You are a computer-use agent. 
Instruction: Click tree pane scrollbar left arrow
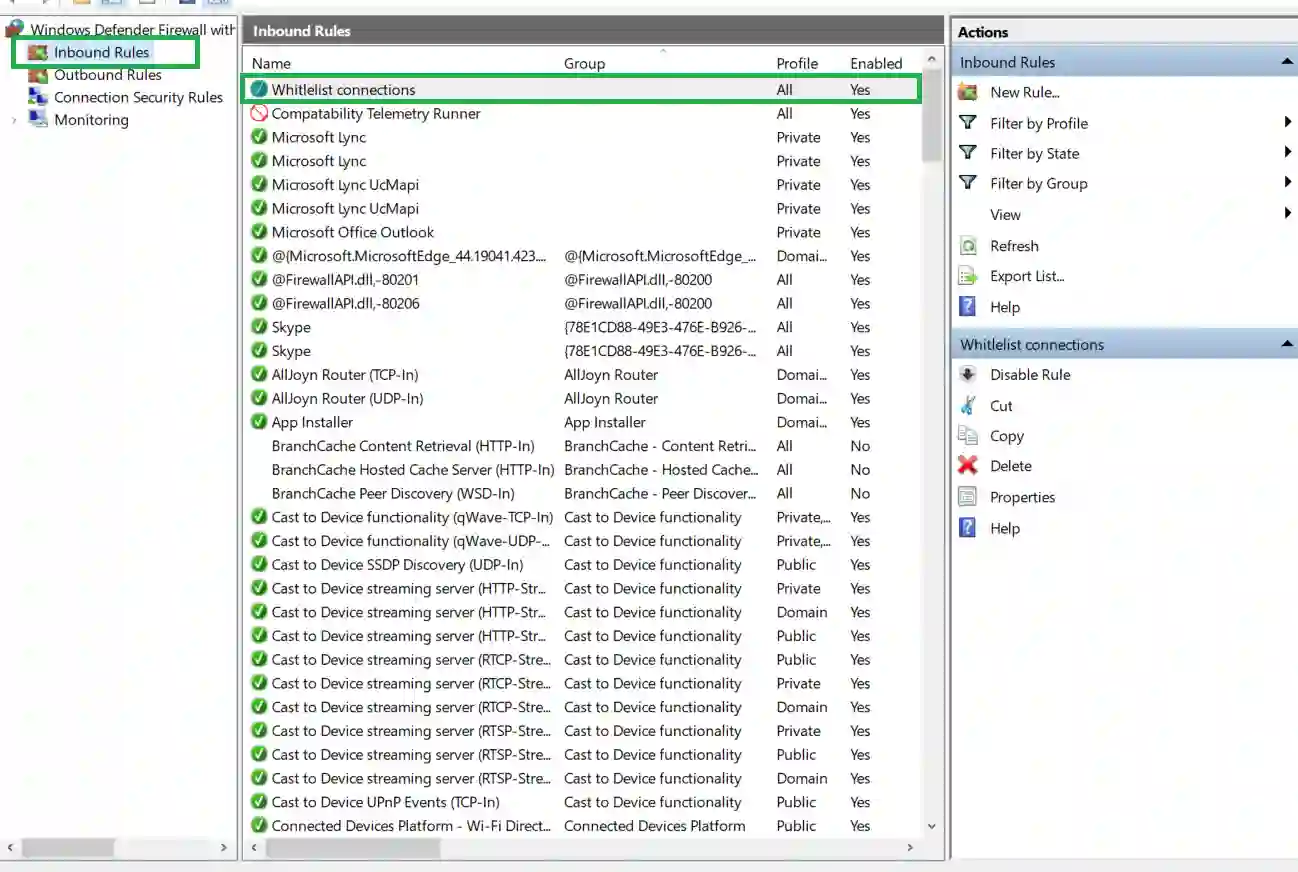(x=11, y=848)
